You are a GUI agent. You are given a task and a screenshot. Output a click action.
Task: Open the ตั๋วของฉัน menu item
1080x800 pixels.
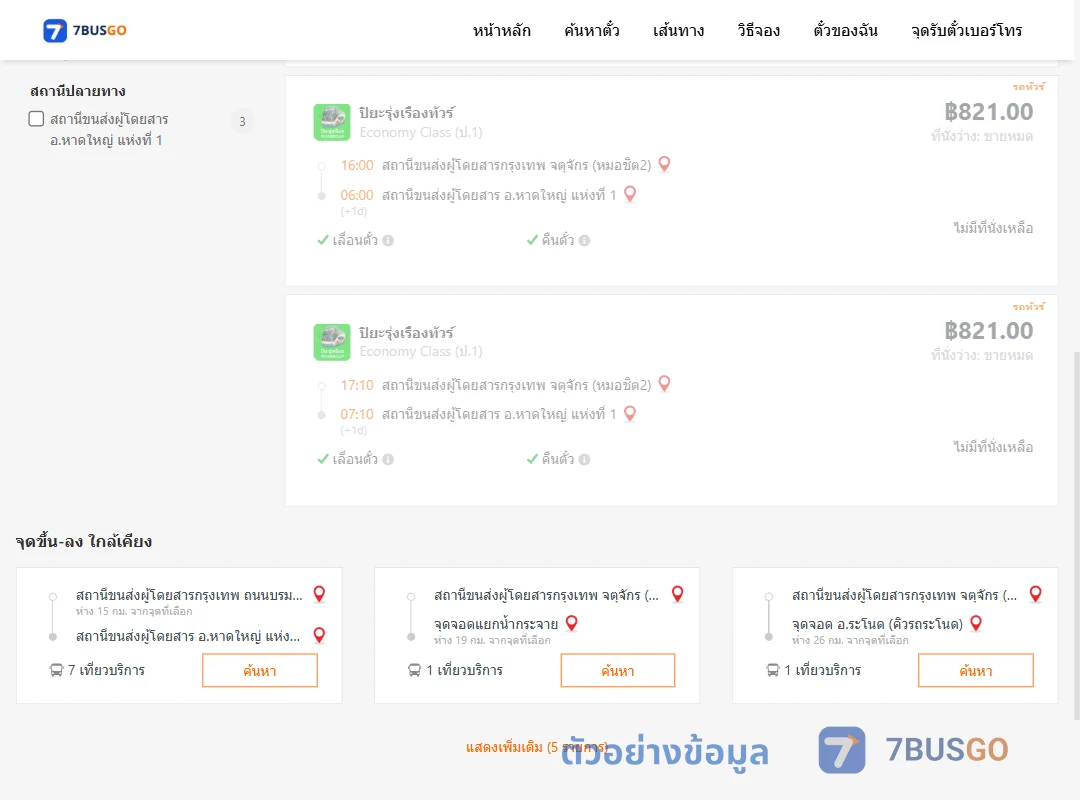point(845,30)
